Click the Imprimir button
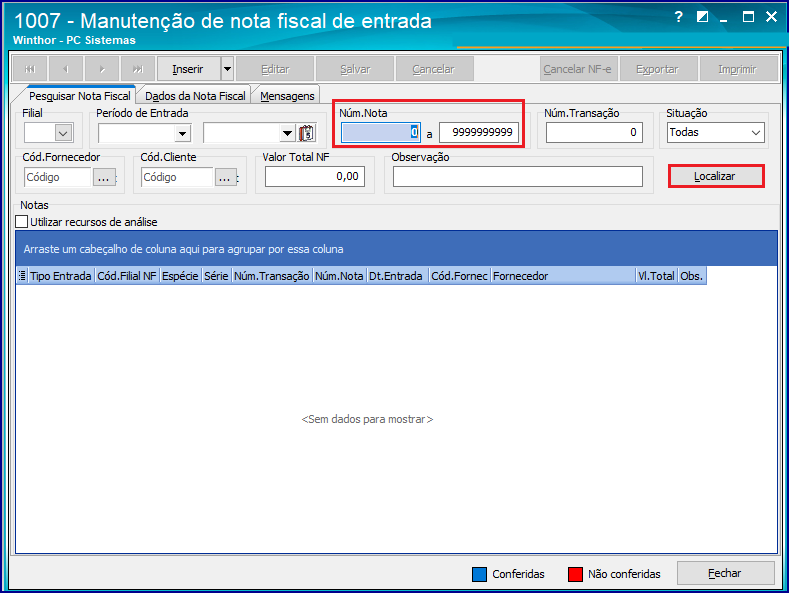Screen dimensions: 789x593 pyautogui.click(x=738, y=69)
